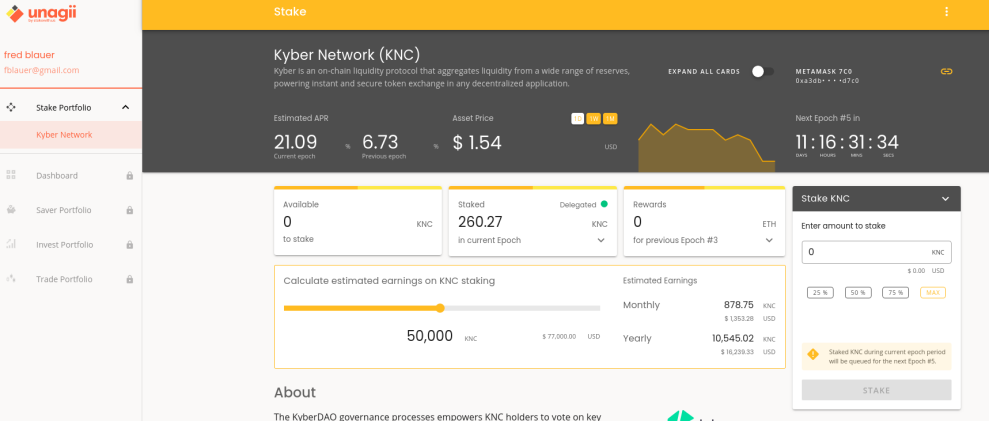The height and width of the screenshot is (421, 989).
Task: Click the lock icon beside Dashboard
Action: (x=129, y=175)
